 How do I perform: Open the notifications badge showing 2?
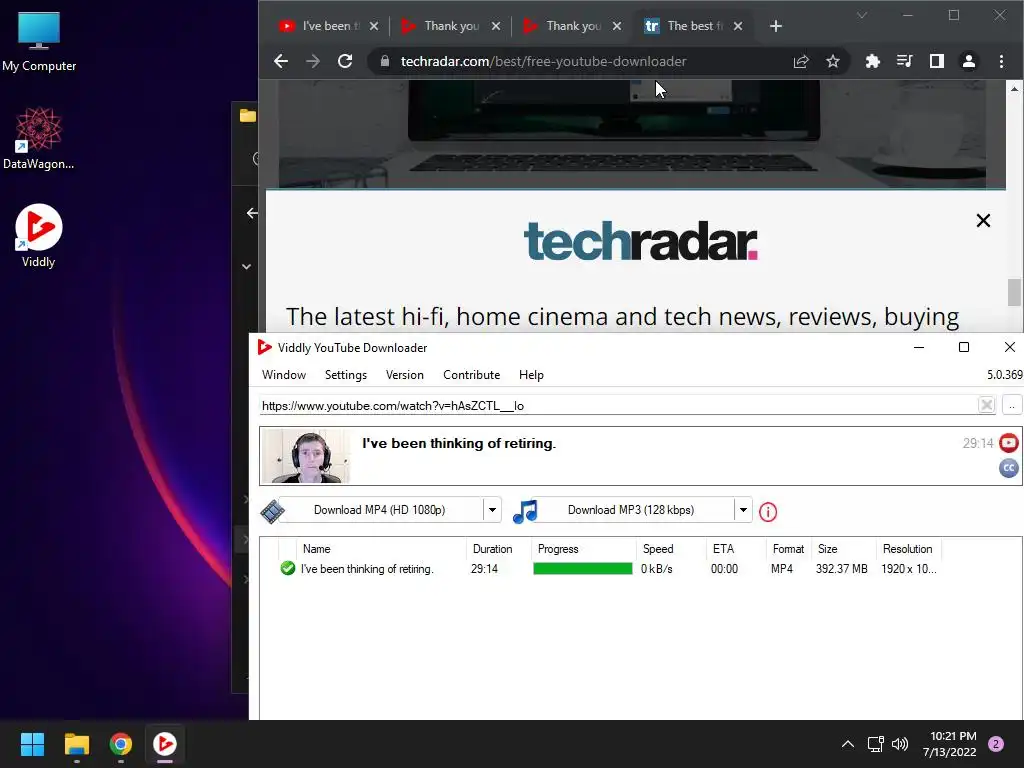pos(996,744)
